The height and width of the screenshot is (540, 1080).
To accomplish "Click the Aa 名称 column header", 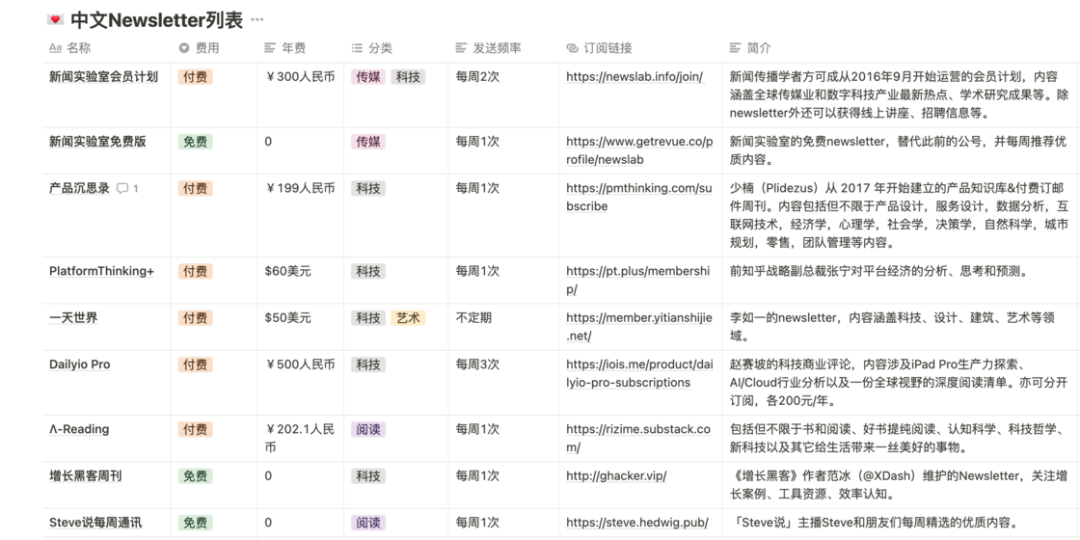I will point(70,48).
